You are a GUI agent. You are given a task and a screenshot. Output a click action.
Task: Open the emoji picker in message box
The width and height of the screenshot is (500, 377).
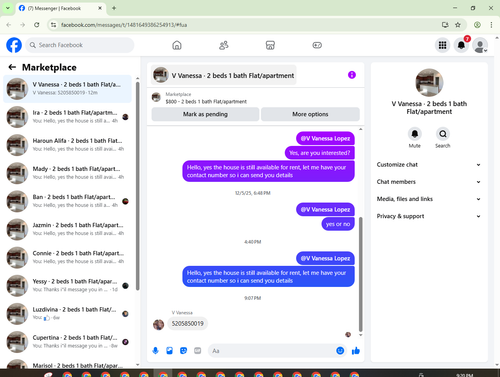pos(340,351)
